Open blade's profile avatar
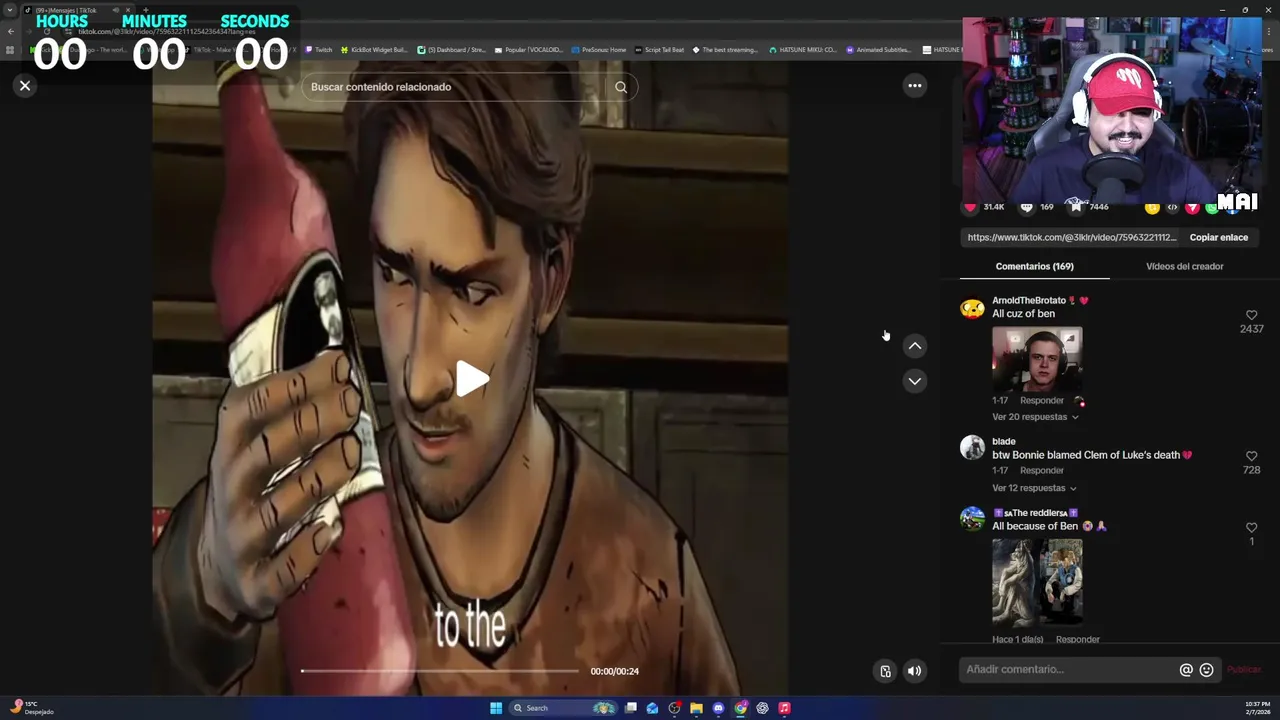The width and height of the screenshot is (1280, 720). (972, 447)
